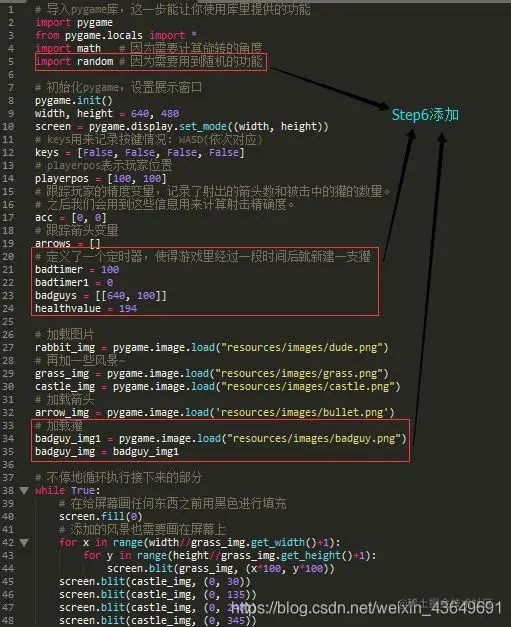Click the set_mode display line
This screenshot has width=511, height=627.
click(182, 127)
